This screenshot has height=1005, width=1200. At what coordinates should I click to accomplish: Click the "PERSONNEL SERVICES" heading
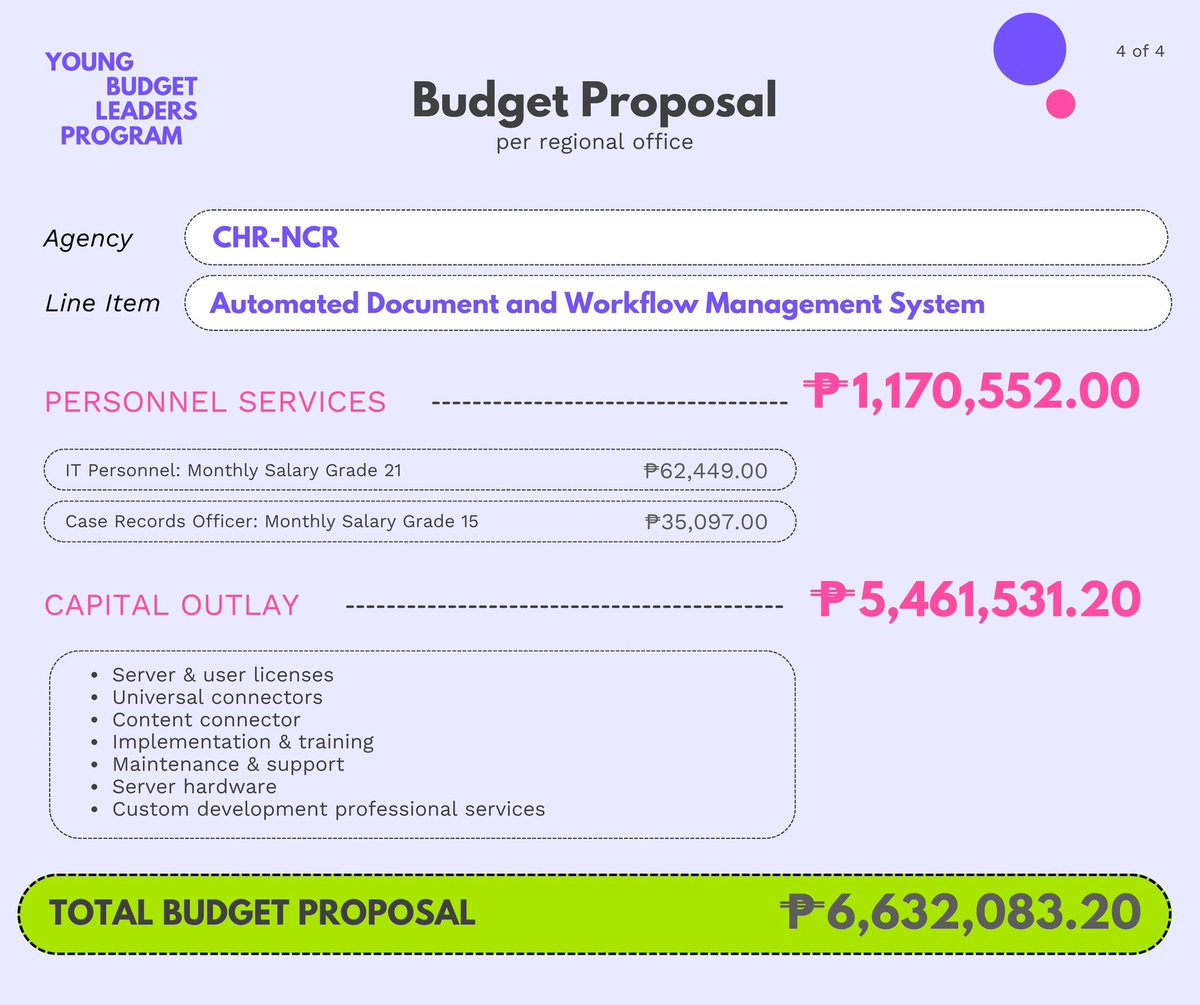[215, 402]
